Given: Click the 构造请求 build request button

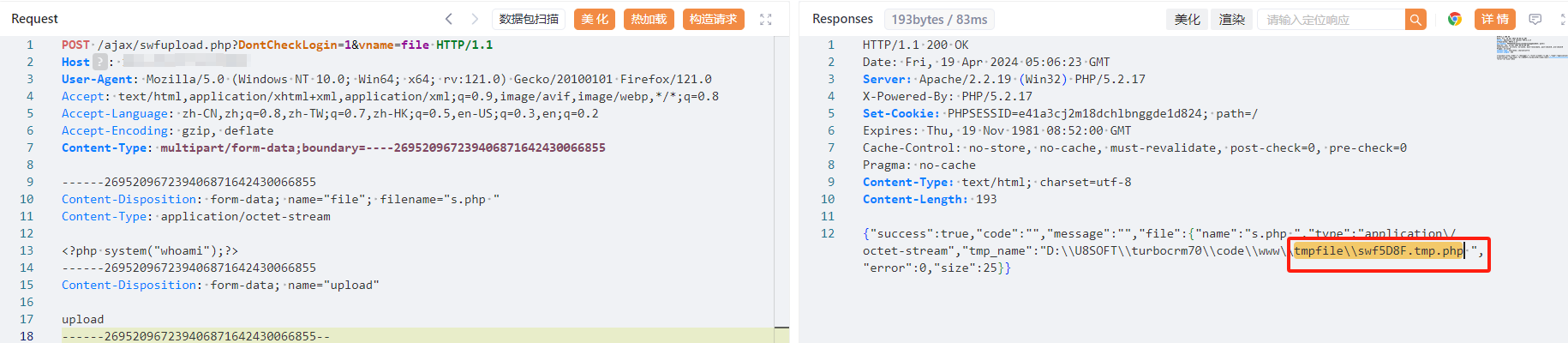Looking at the screenshot, I should 713,19.
